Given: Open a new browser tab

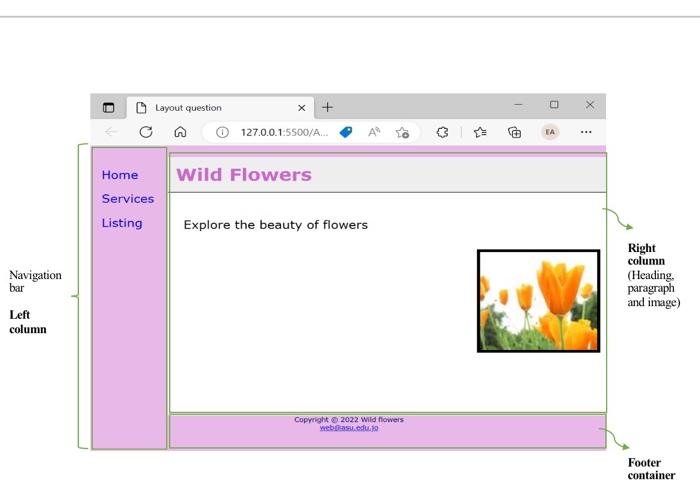Looking at the screenshot, I should (328, 107).
